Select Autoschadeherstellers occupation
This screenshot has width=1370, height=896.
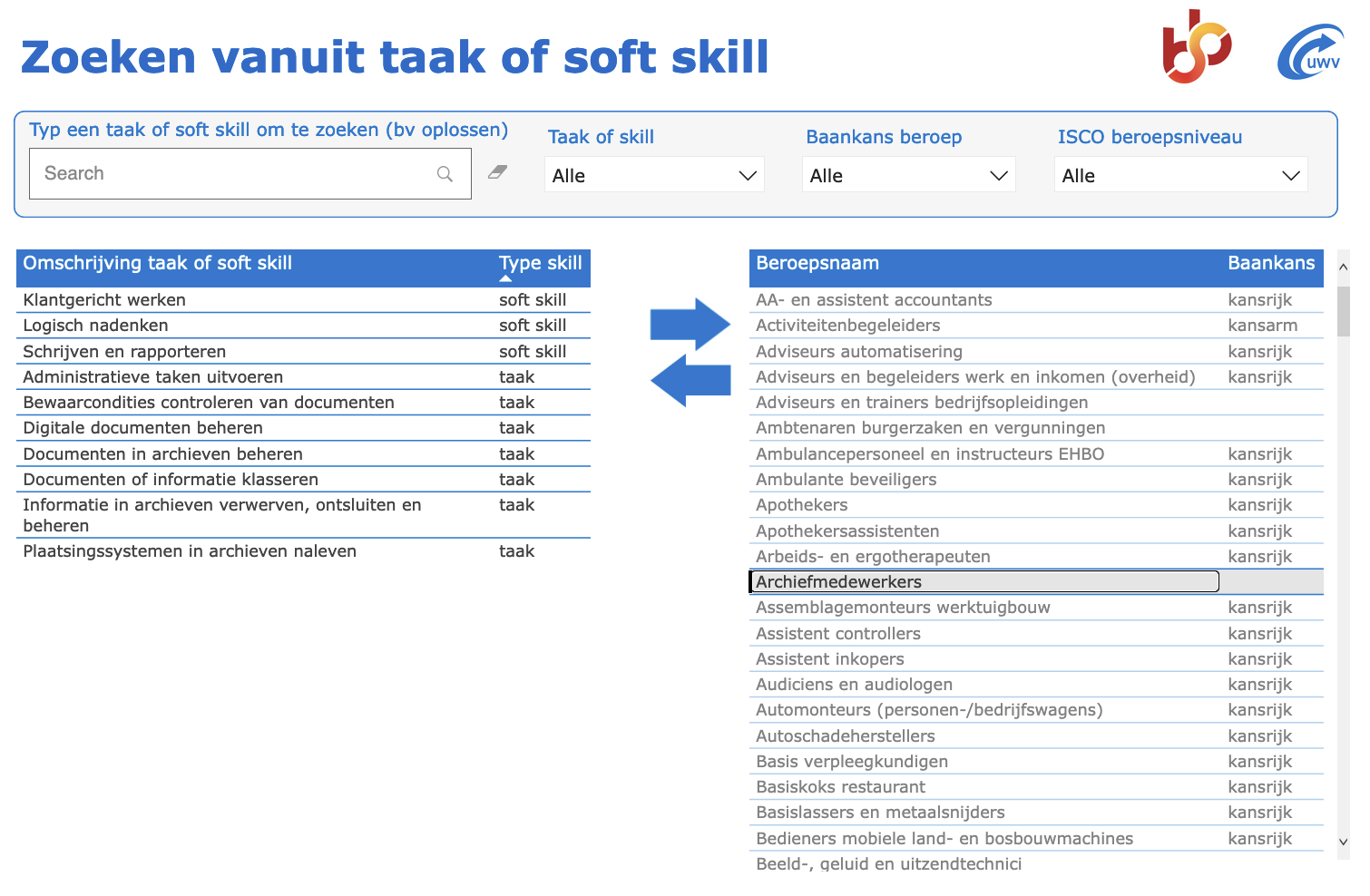1036,736
